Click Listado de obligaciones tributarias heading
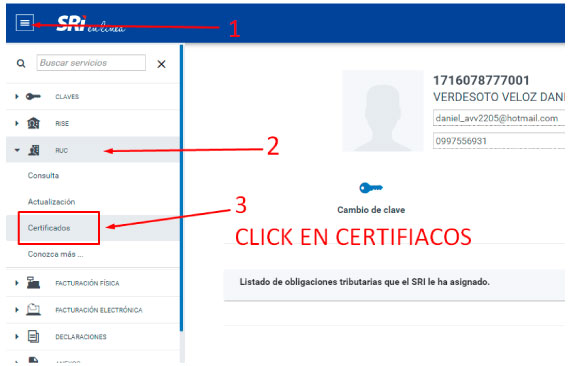570x366 pixels. click(x=364, y=282)
